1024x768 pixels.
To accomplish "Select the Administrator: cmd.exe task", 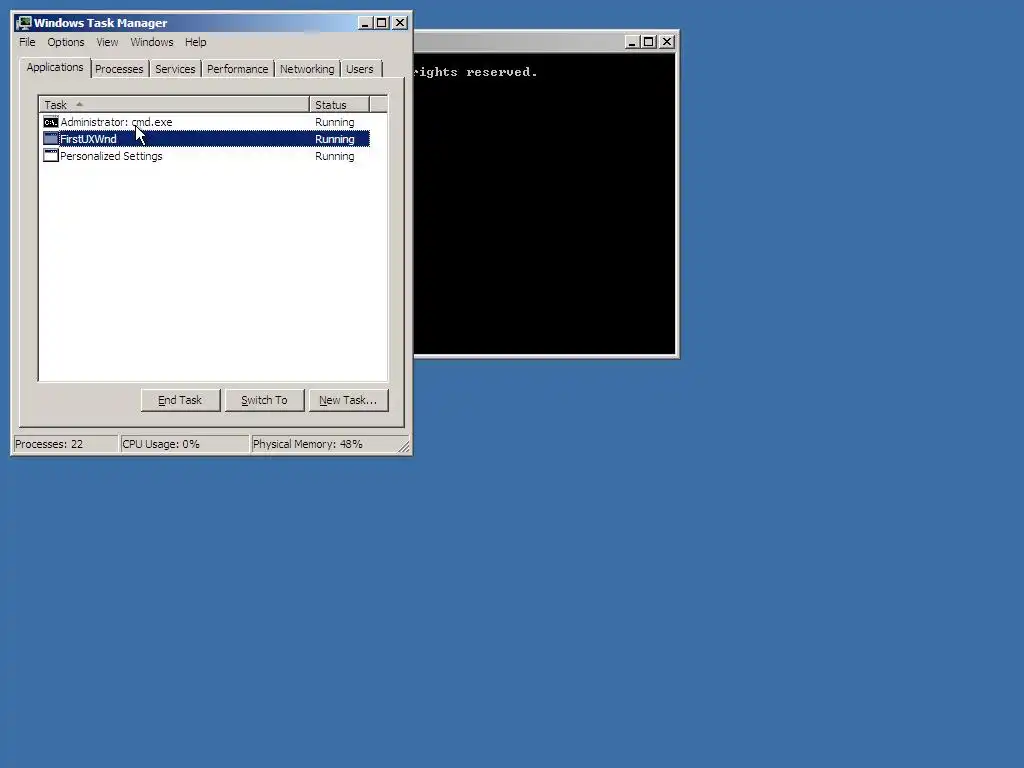I will click(206, 122).
